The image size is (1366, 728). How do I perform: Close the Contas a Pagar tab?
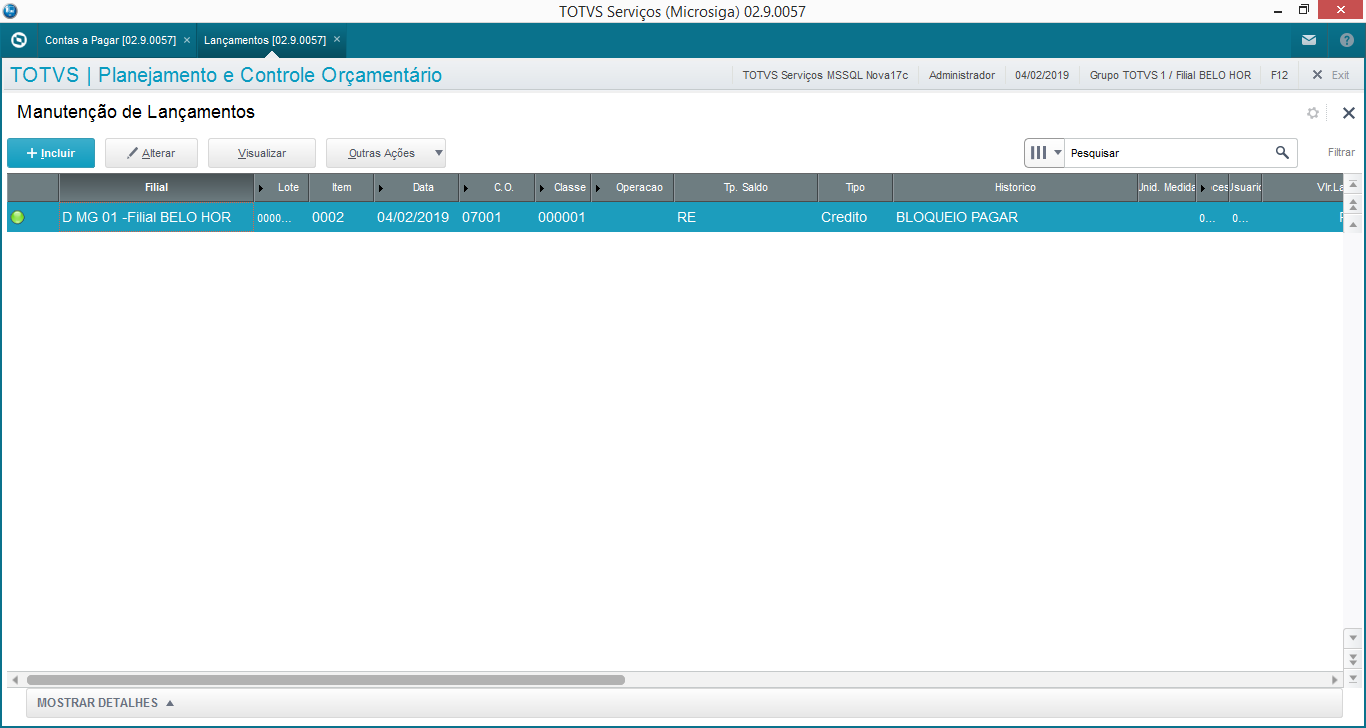(187, 40)
